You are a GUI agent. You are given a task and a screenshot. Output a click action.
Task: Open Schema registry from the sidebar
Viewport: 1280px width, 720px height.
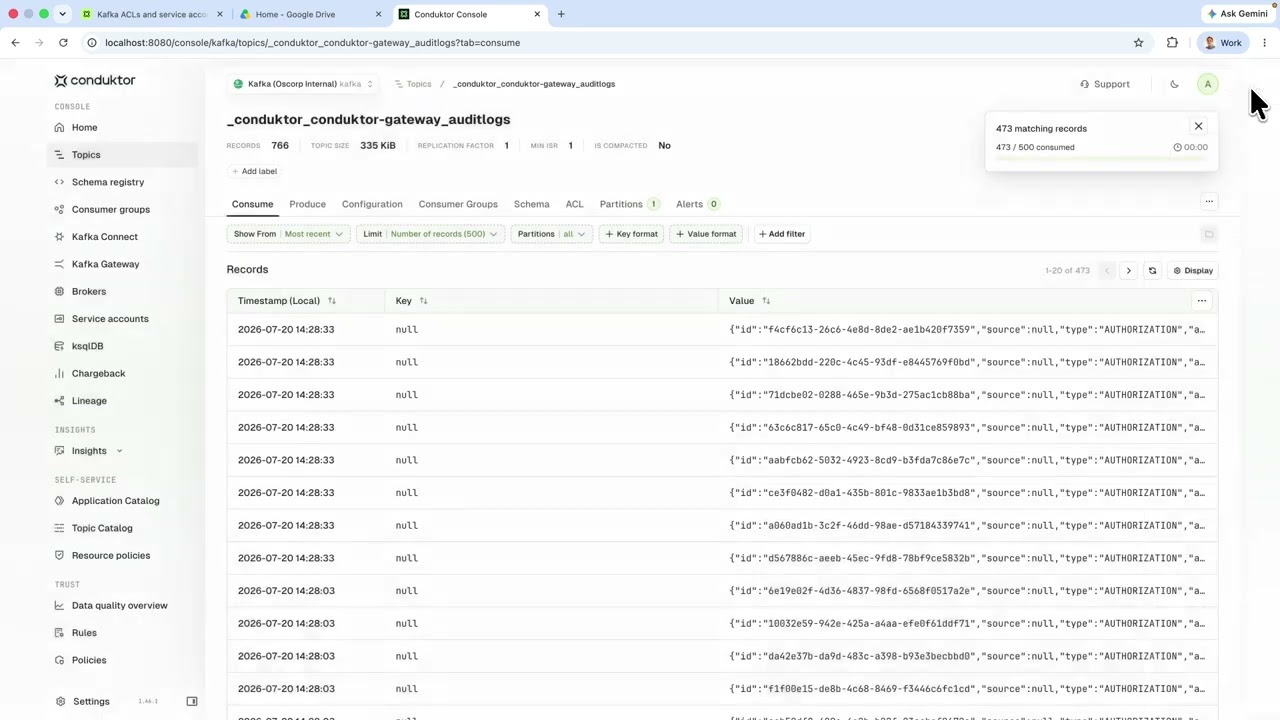pyautogui.click(x=108, y=182)
